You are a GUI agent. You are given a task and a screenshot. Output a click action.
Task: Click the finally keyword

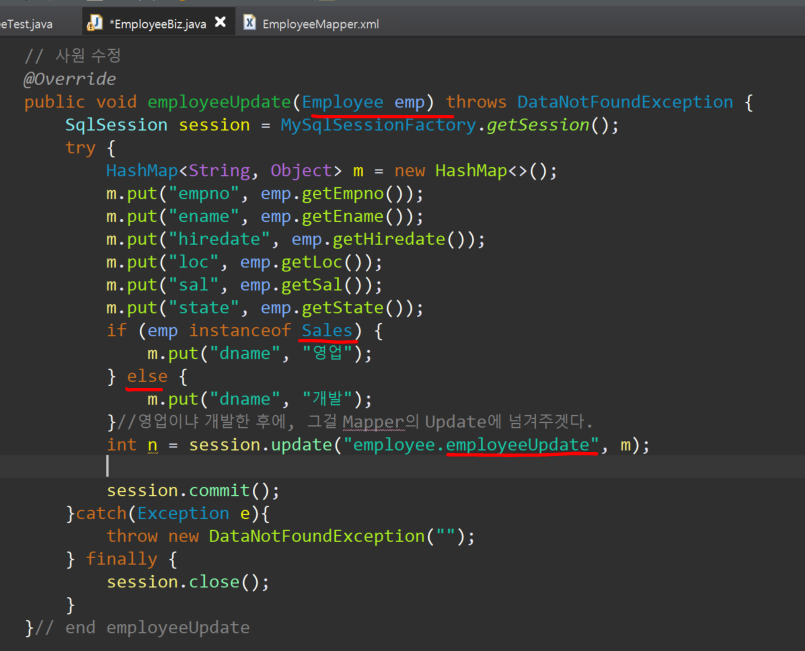pos(122,559)
